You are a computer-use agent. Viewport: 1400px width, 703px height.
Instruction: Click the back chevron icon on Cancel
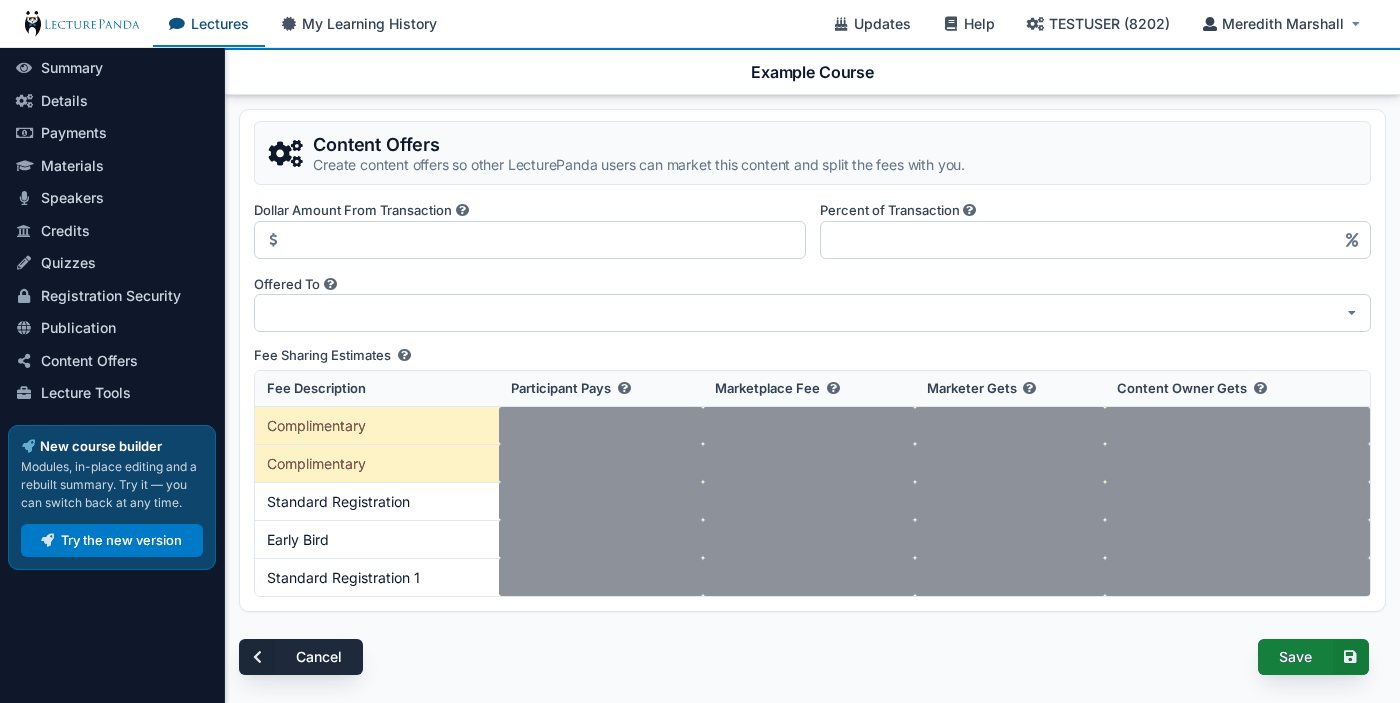click(258, 657)
